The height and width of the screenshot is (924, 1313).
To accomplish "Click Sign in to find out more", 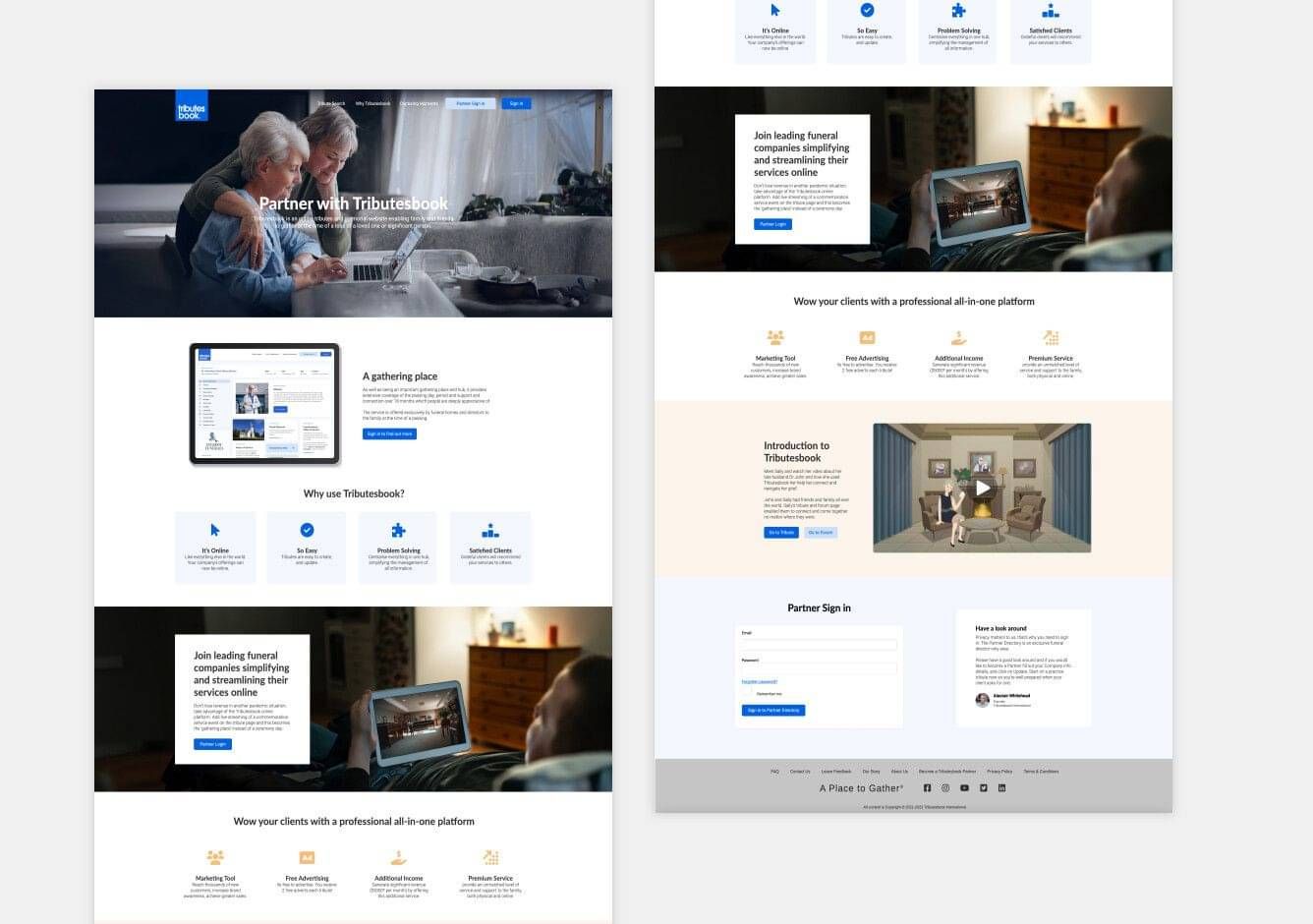I will [389, 433].
